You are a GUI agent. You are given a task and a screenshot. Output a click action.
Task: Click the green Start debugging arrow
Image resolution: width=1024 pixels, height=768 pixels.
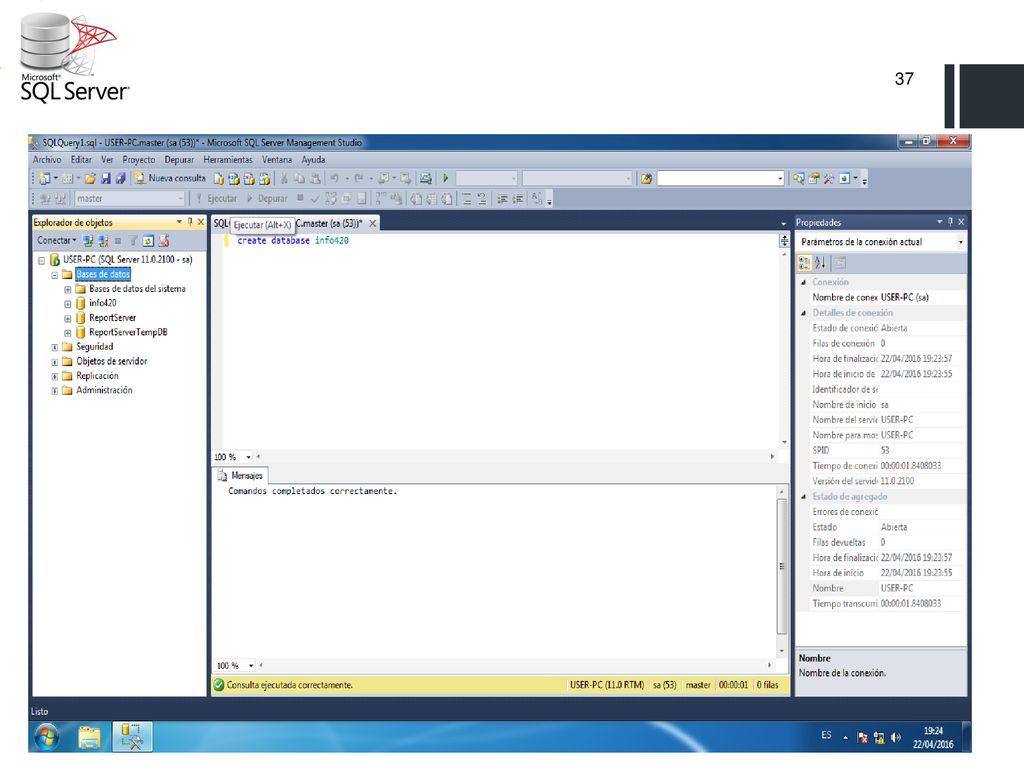point(445,178)
